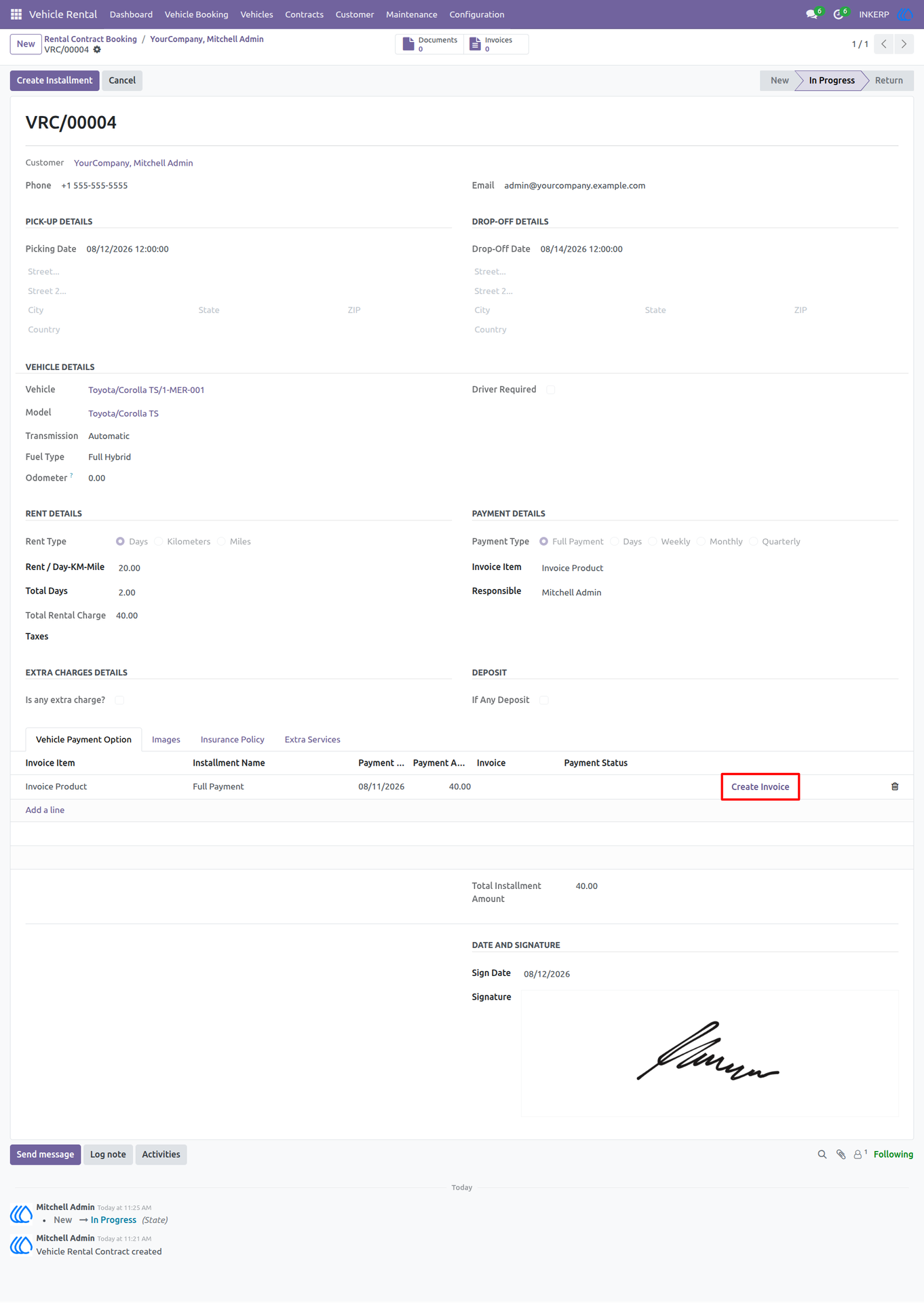Click the gear icon beside VRC/00004
Viewport: 924px width, 1303px height.
tap(97, 50)
